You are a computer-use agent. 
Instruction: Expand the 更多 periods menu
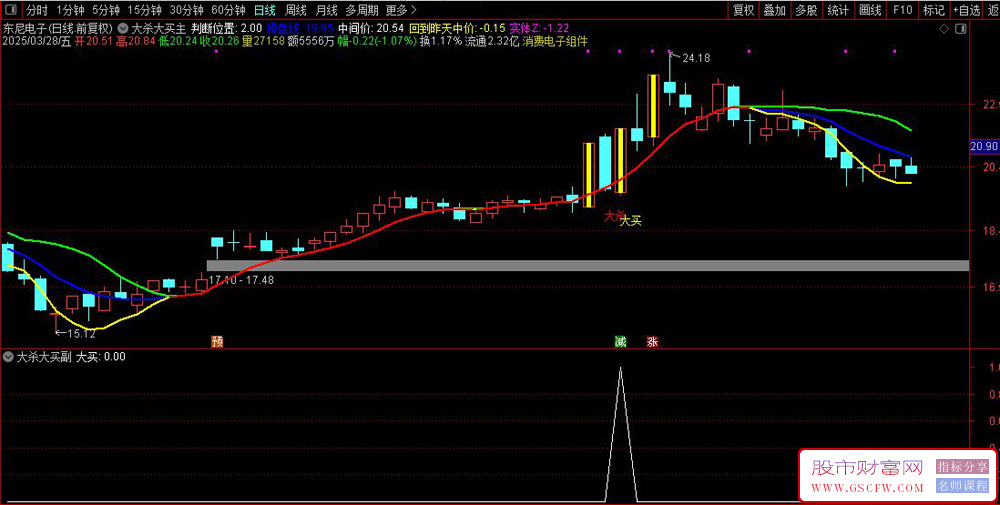pos(401,10)
